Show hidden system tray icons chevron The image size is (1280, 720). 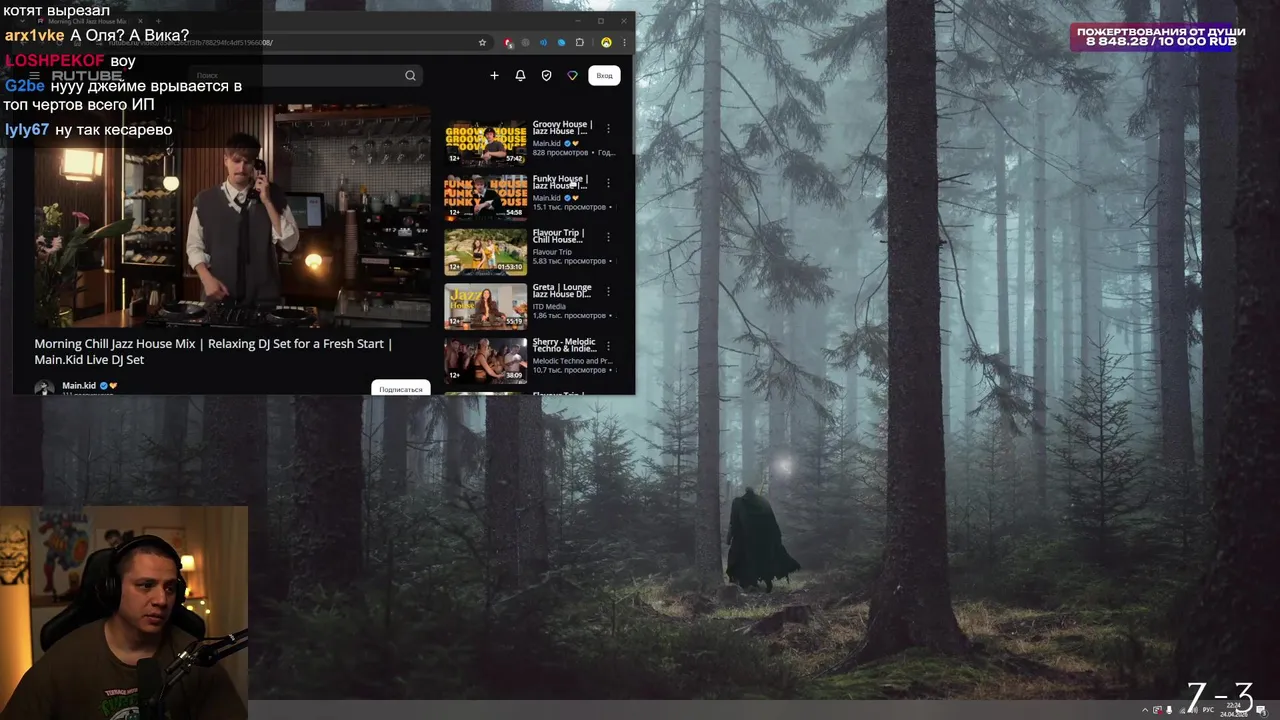point(1145,710)
